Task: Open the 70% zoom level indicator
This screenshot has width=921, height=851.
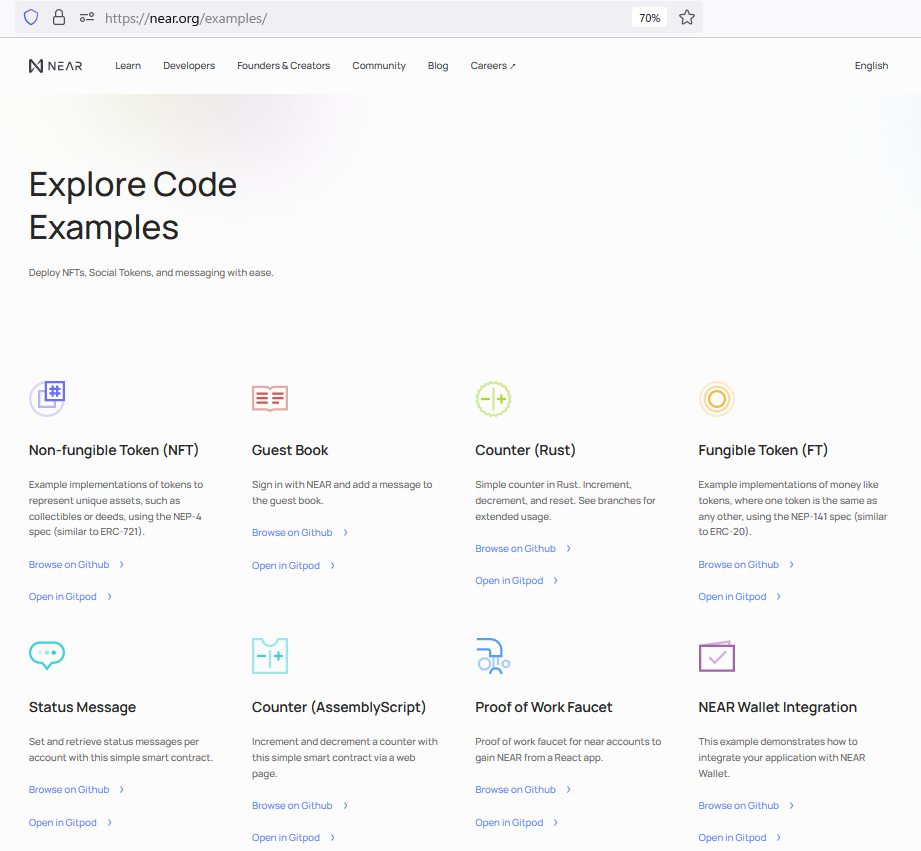Action: coord(649,18)
